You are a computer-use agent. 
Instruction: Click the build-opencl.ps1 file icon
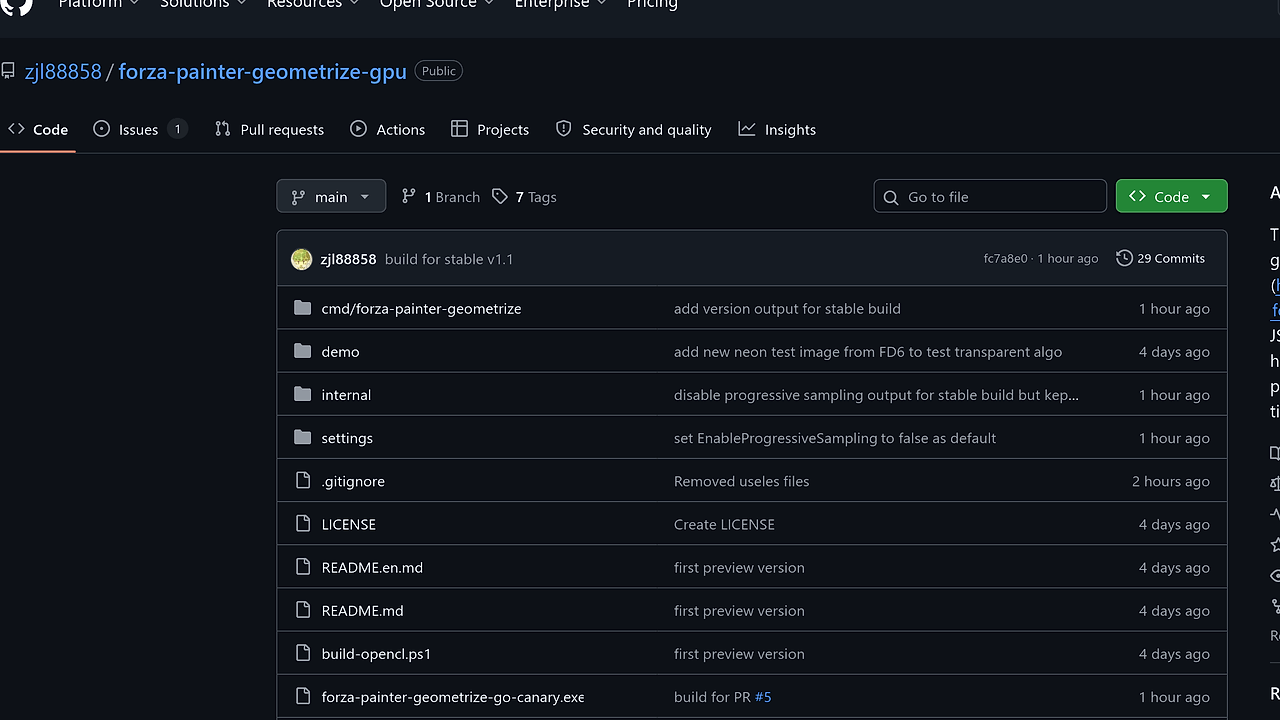[303, 652]
